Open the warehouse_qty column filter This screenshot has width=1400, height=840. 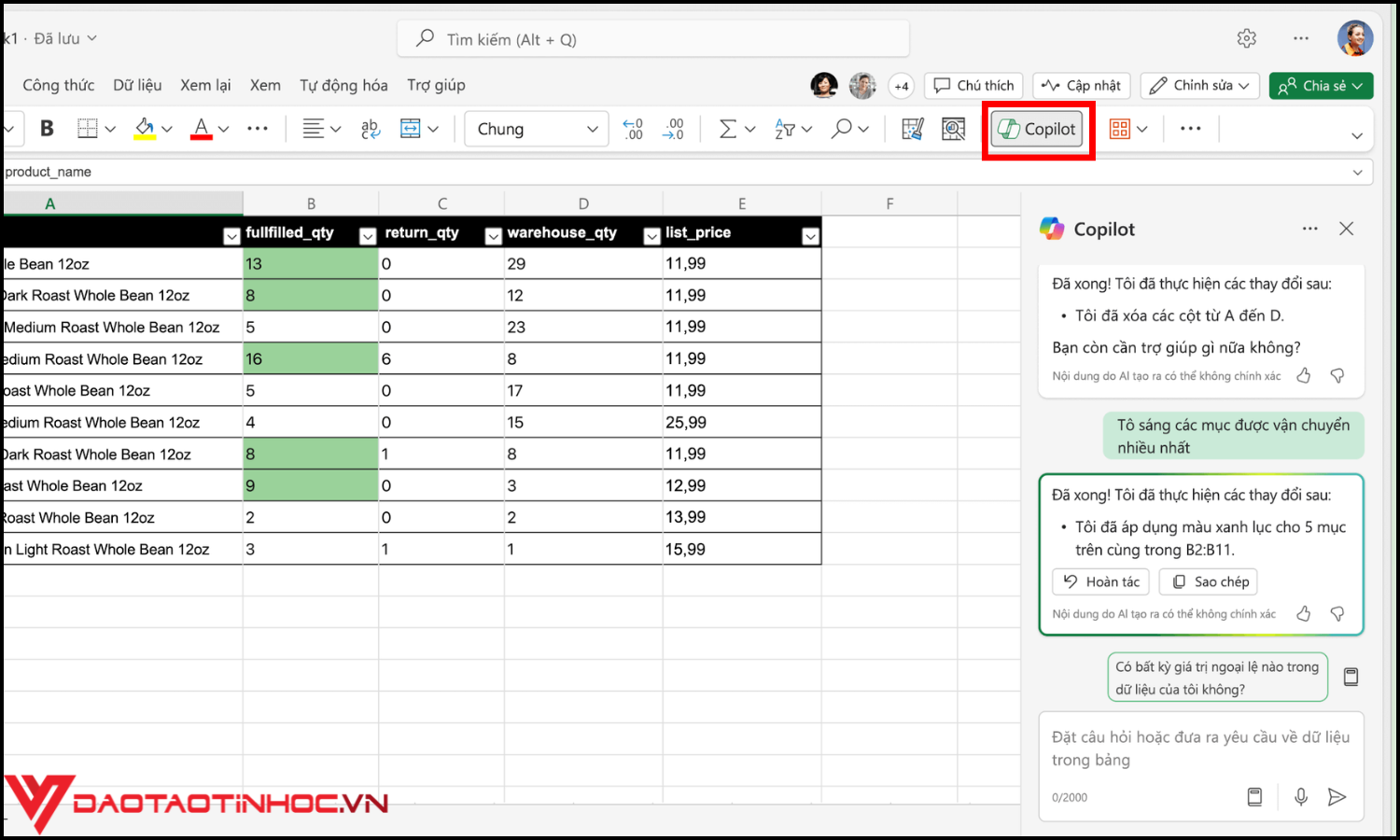[x=651, y=236]
